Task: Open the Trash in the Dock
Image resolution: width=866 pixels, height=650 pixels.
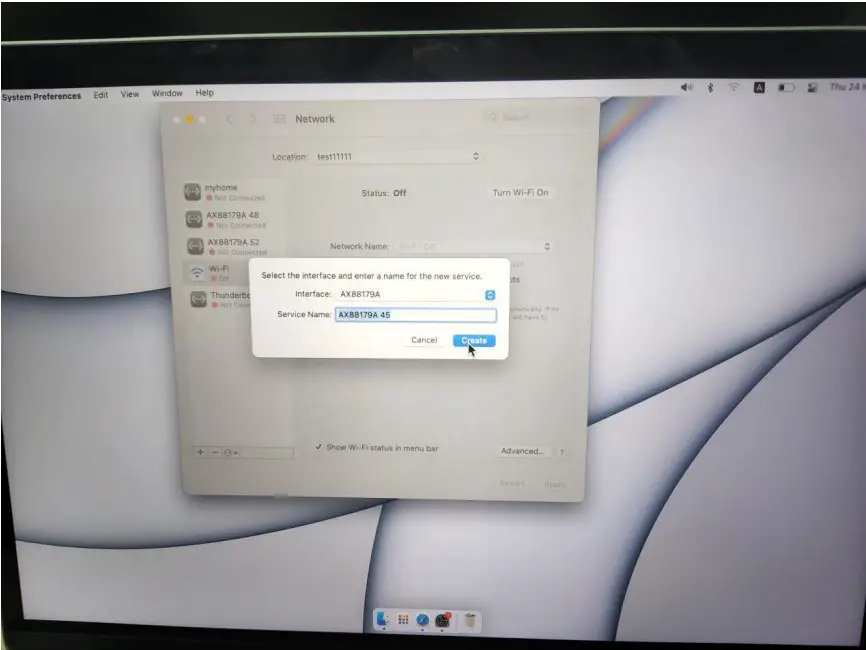Action: point(470,620)
